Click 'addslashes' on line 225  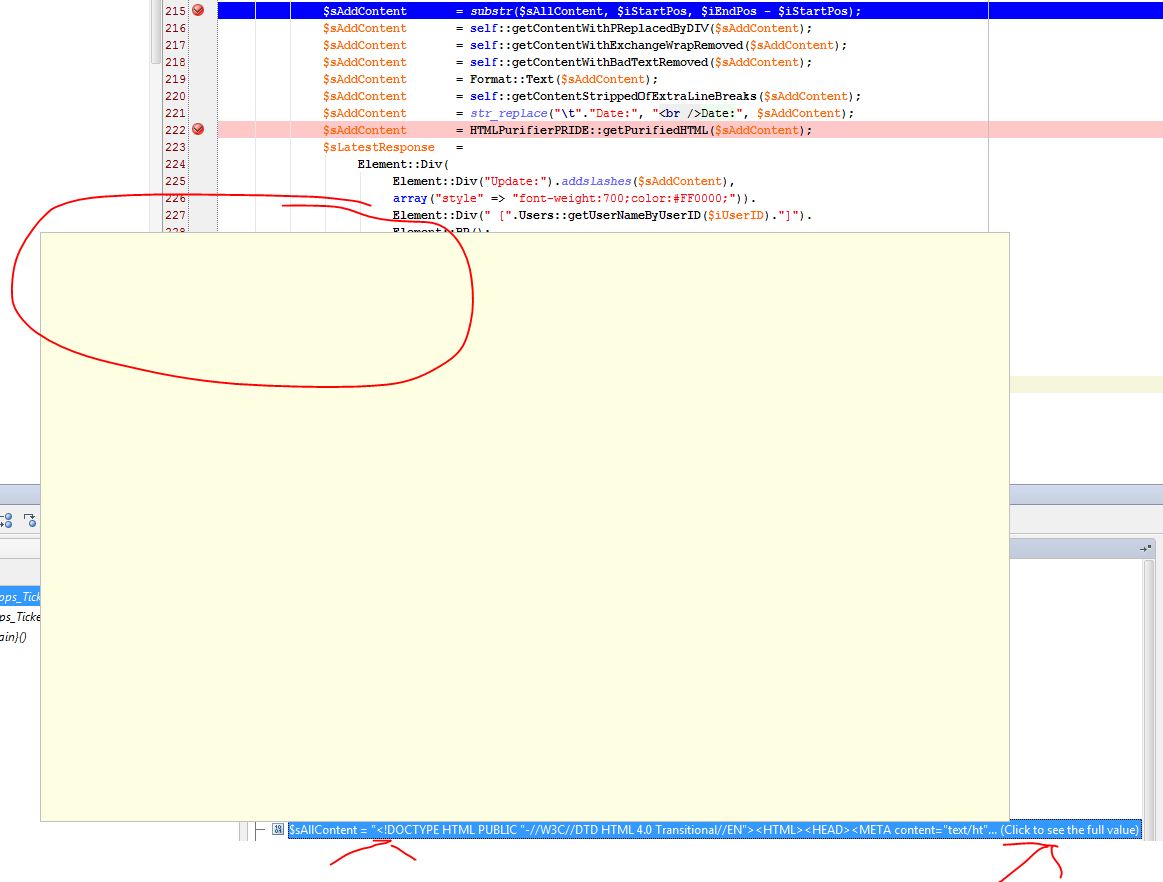coord(596,181)
